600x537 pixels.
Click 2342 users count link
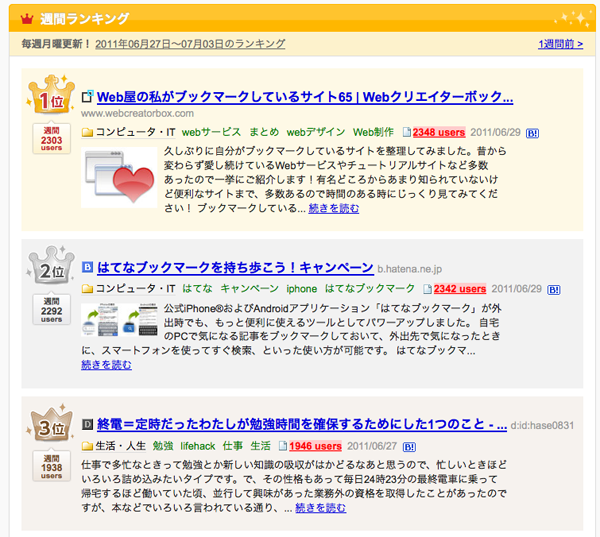coord(460,289)
